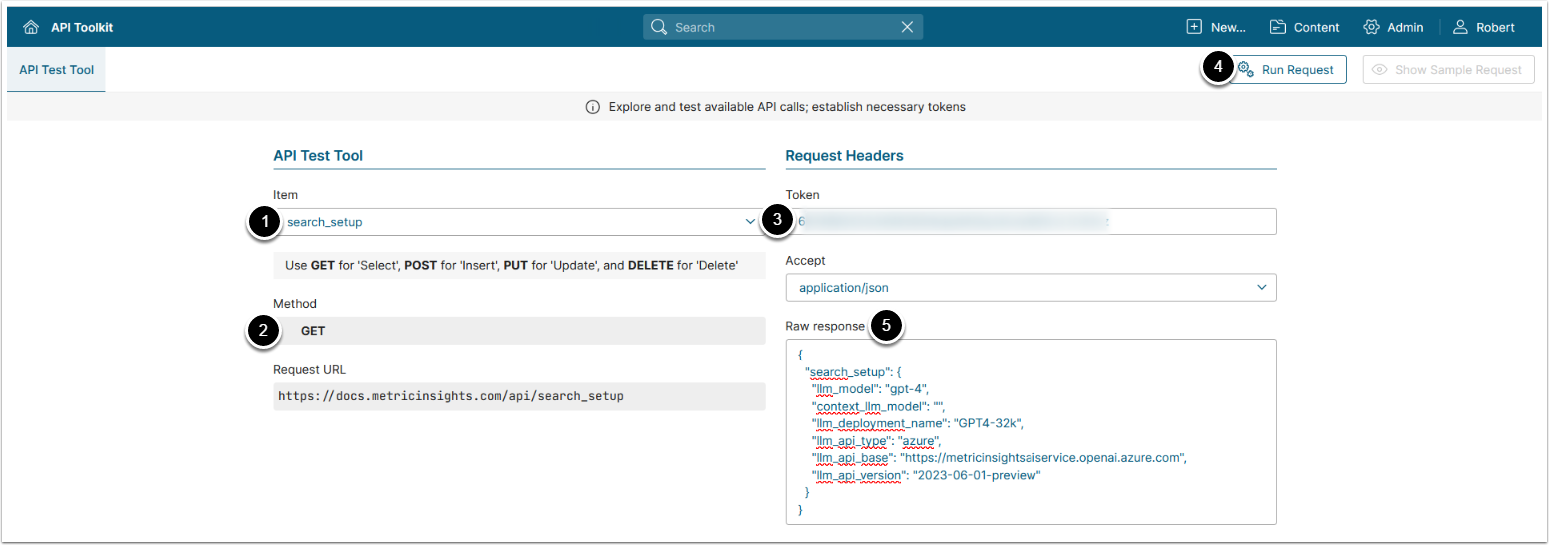Click the home icon in top bar
1549x545 pixels.
coord(31,27)
